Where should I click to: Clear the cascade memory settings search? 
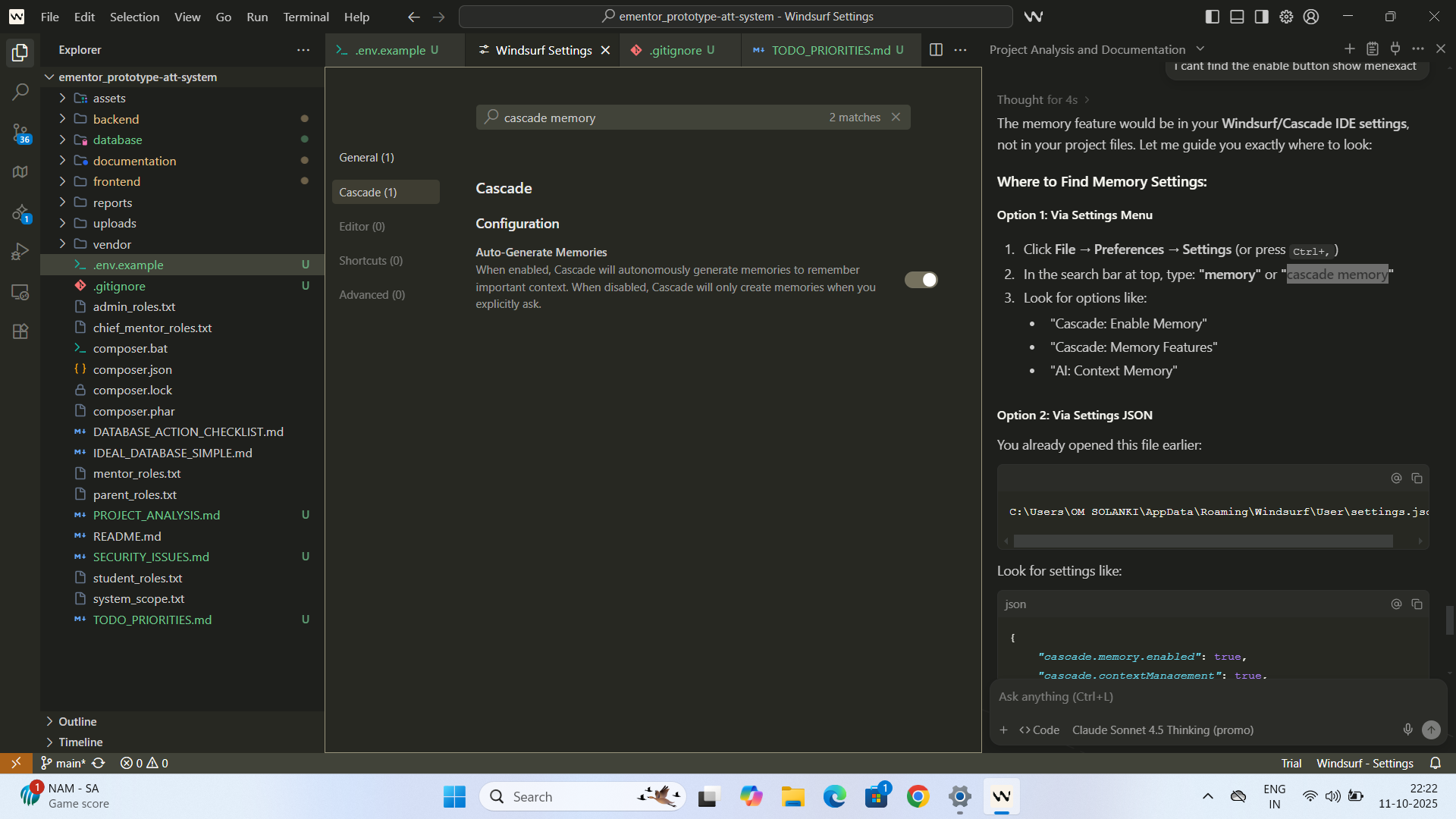pos(896,117)
